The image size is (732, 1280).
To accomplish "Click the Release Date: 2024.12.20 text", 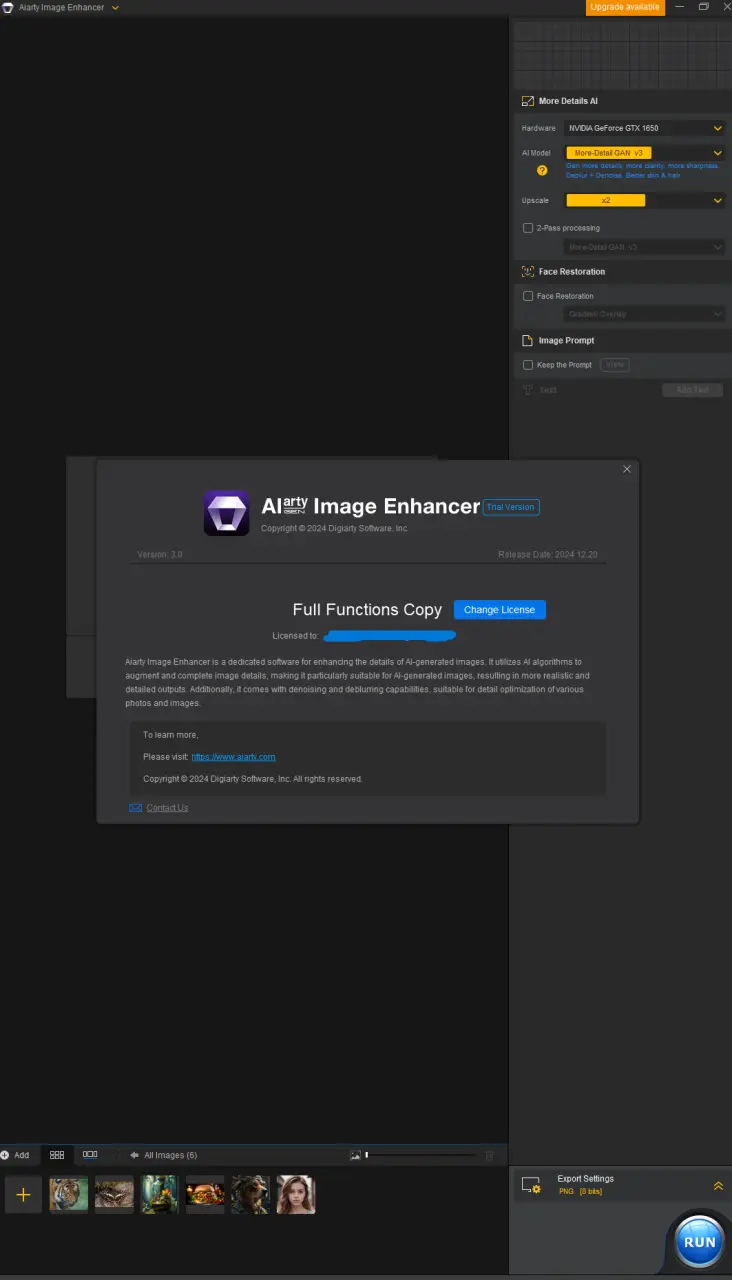I will (x=548, y=554).
